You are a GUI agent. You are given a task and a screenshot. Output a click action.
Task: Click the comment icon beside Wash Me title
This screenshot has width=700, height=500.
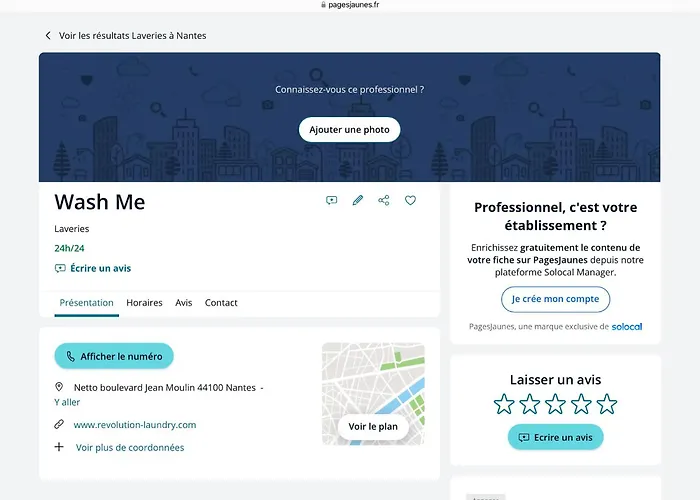tap(332, 201)
